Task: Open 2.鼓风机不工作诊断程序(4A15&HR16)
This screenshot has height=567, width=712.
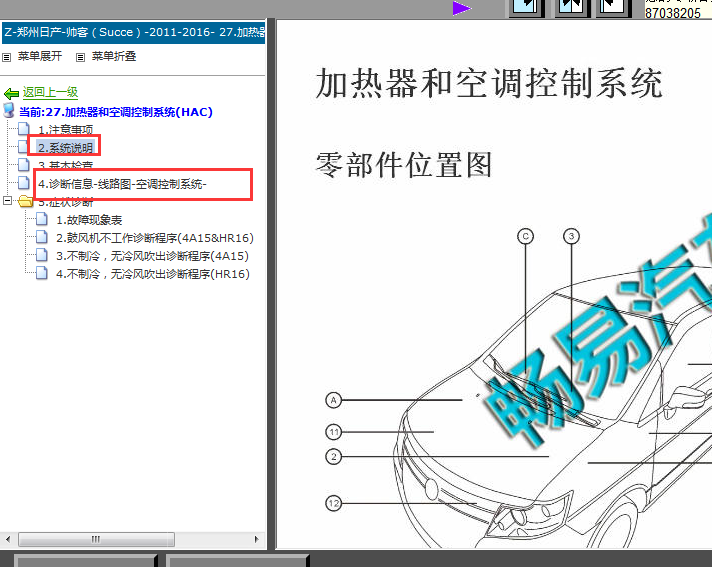Action: click(x=155, y=238)
